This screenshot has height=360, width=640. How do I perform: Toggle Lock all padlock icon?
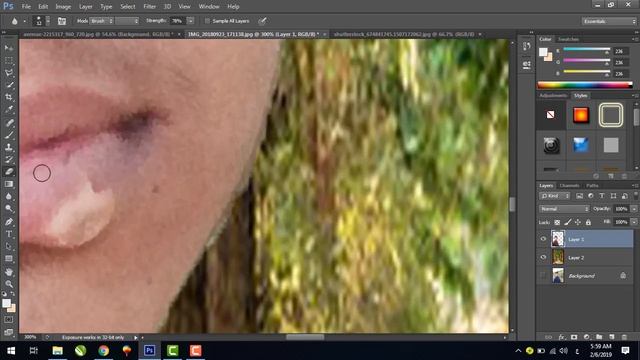pyautogui.click(x=588, y=222)
